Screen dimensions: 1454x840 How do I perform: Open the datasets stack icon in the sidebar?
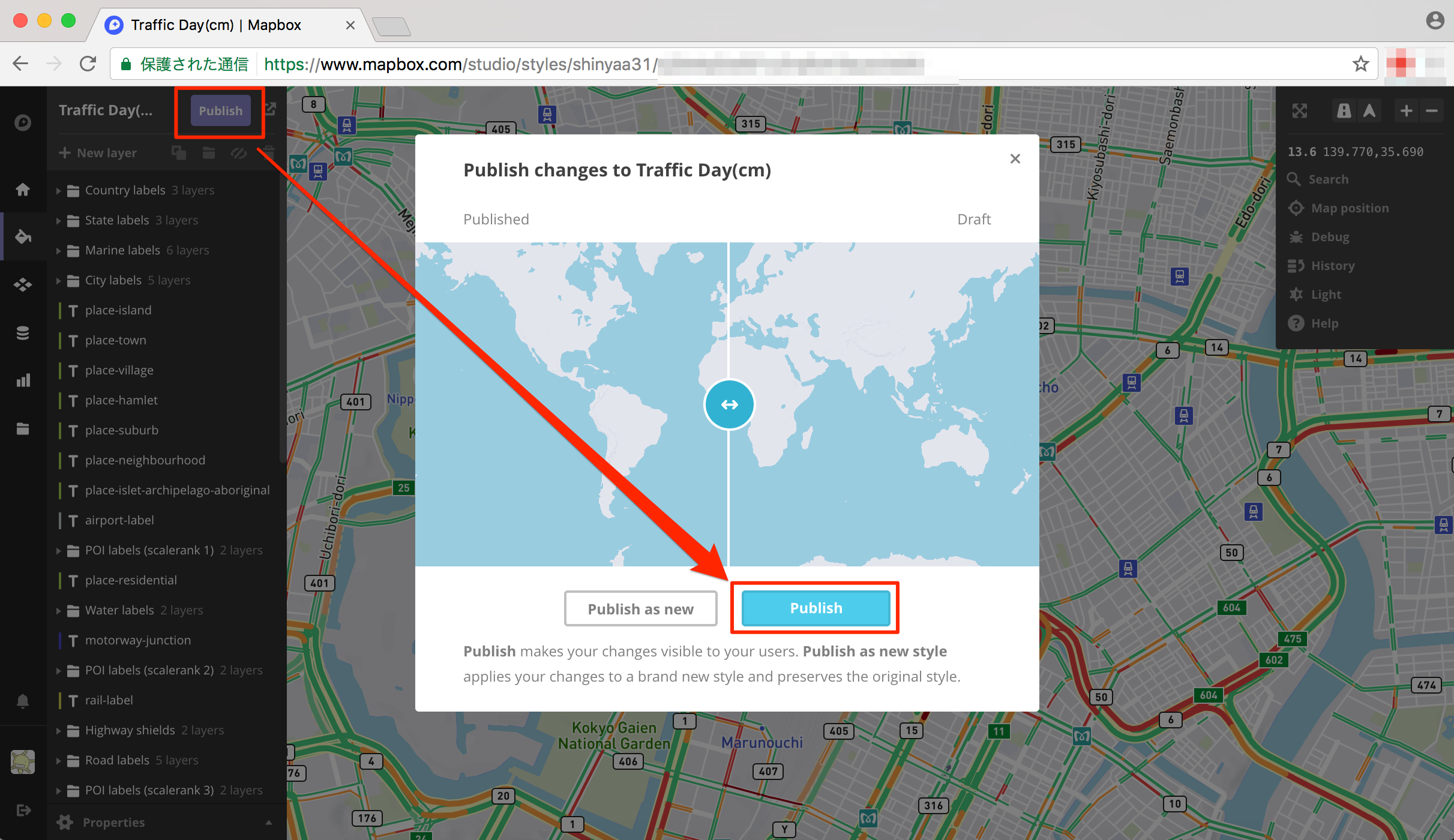23,332
